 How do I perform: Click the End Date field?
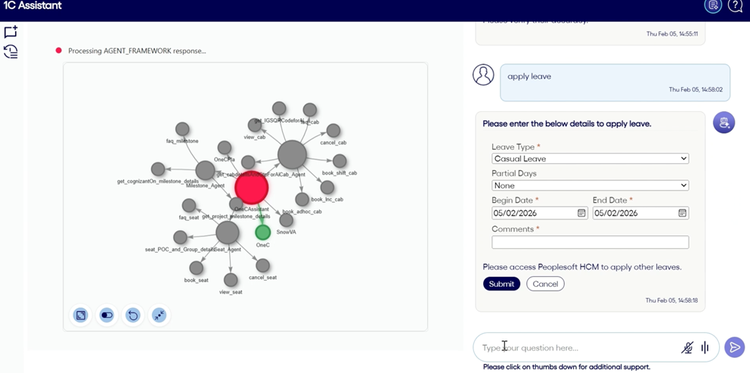640,213
